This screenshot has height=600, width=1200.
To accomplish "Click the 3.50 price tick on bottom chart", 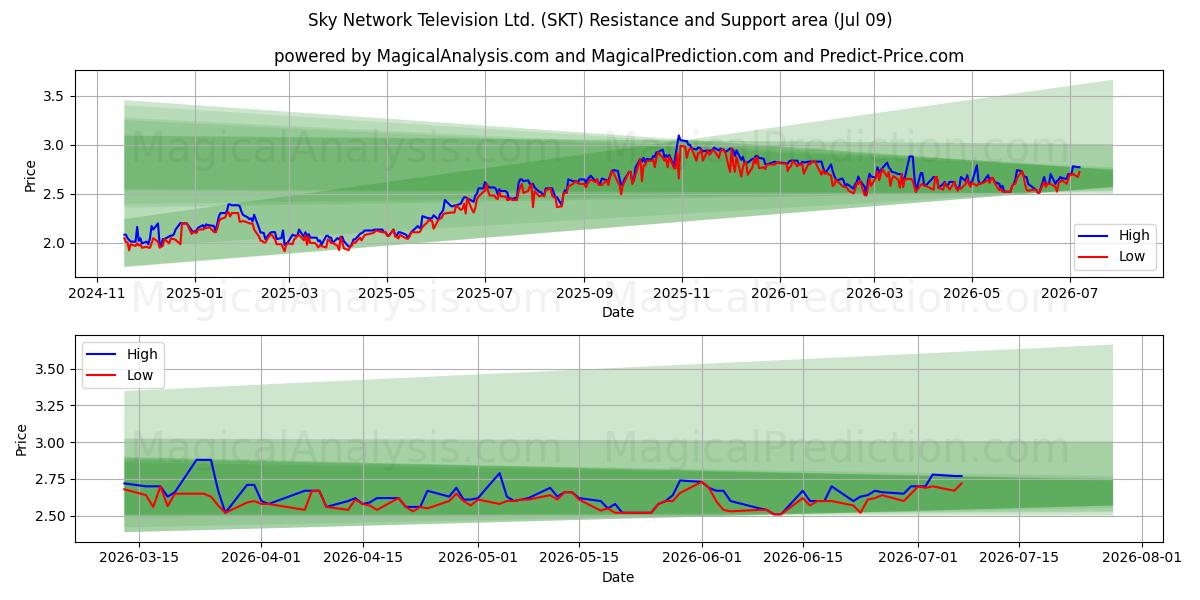I will click(x=49, y=369).
